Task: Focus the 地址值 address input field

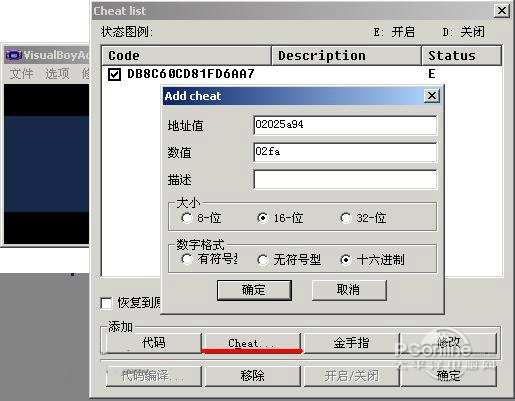Action: point(345,125)
